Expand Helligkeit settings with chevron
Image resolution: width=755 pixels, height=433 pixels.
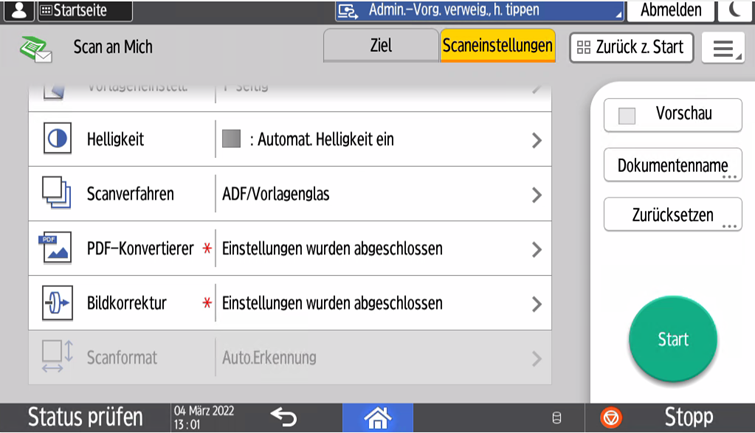(x=536, y=141)
